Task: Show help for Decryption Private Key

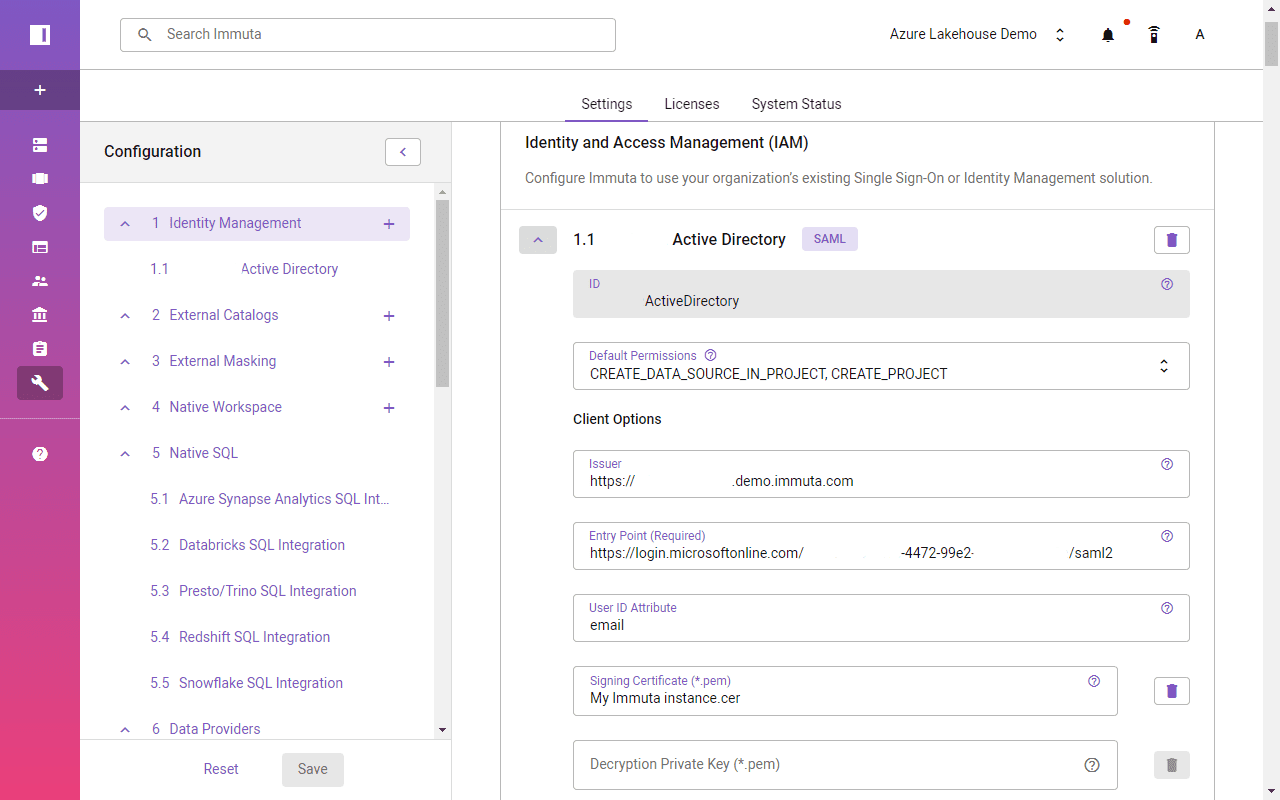Action: click(x=1092, y=765)
